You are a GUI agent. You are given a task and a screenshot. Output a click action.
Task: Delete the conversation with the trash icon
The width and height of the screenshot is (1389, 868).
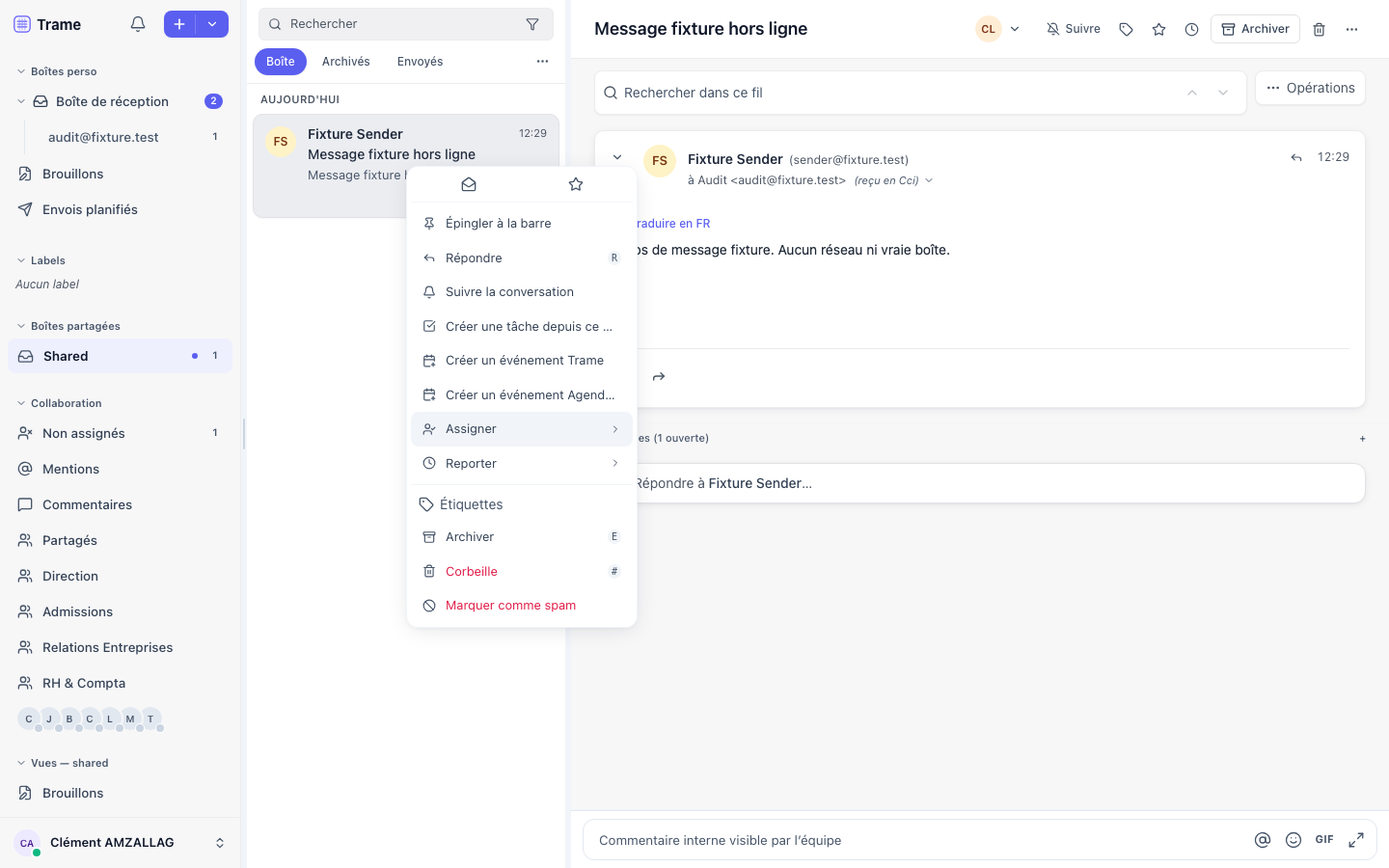[x=1319, y=29]
